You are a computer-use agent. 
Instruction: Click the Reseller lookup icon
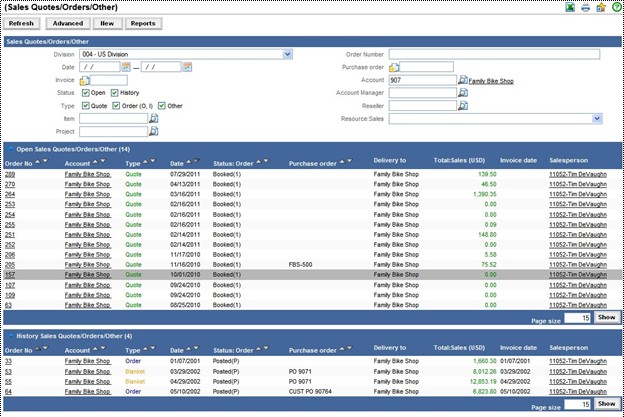tap(462, 105)
